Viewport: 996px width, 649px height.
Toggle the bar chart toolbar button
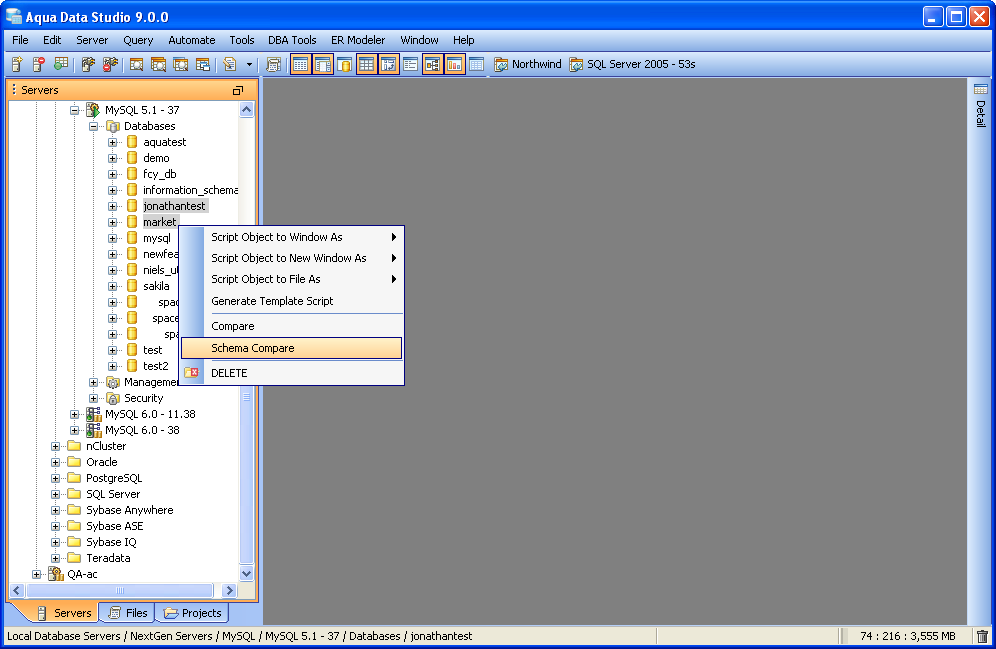coord(455,64)
